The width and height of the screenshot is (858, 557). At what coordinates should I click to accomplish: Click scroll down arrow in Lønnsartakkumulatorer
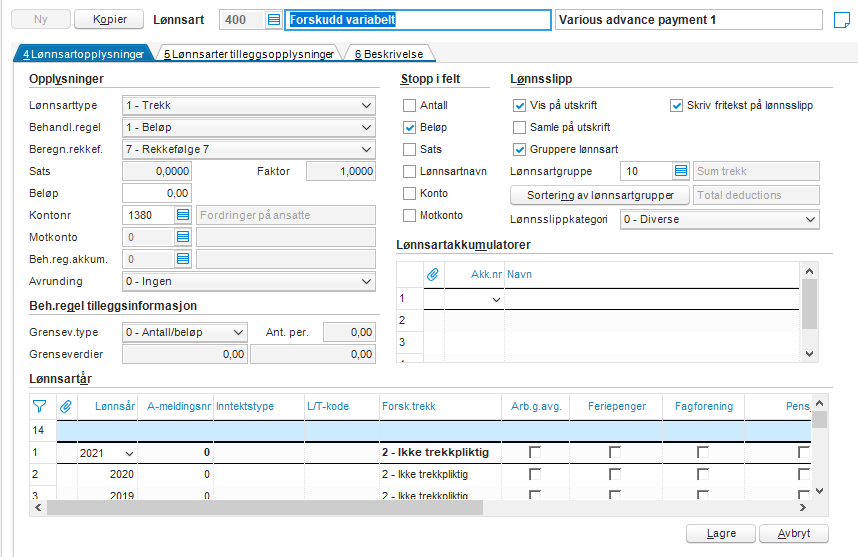(809, 354)
